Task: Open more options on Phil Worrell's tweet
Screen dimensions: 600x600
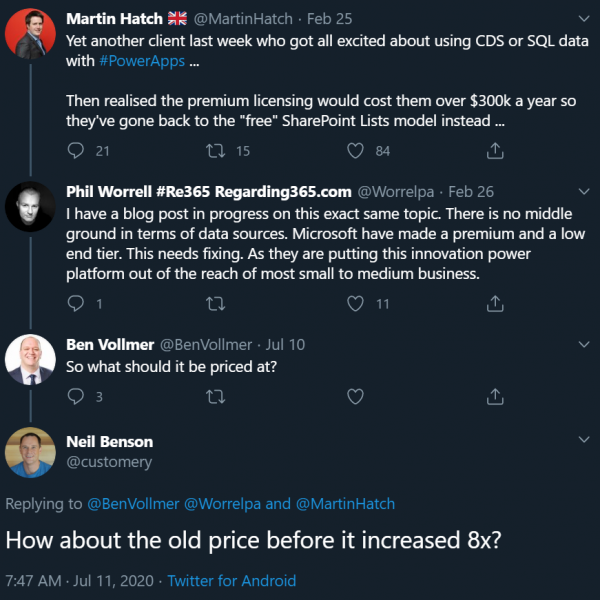Action: point(584,191)
